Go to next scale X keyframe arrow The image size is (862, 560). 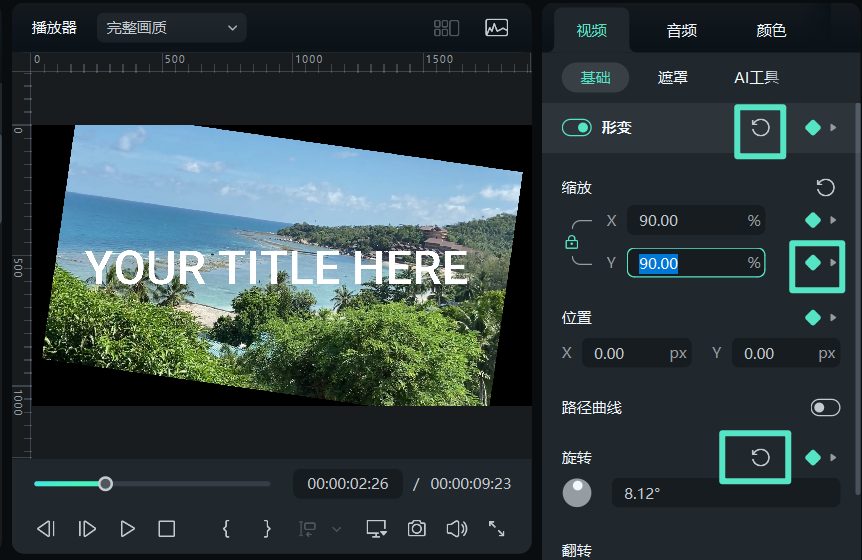[833, 220]
